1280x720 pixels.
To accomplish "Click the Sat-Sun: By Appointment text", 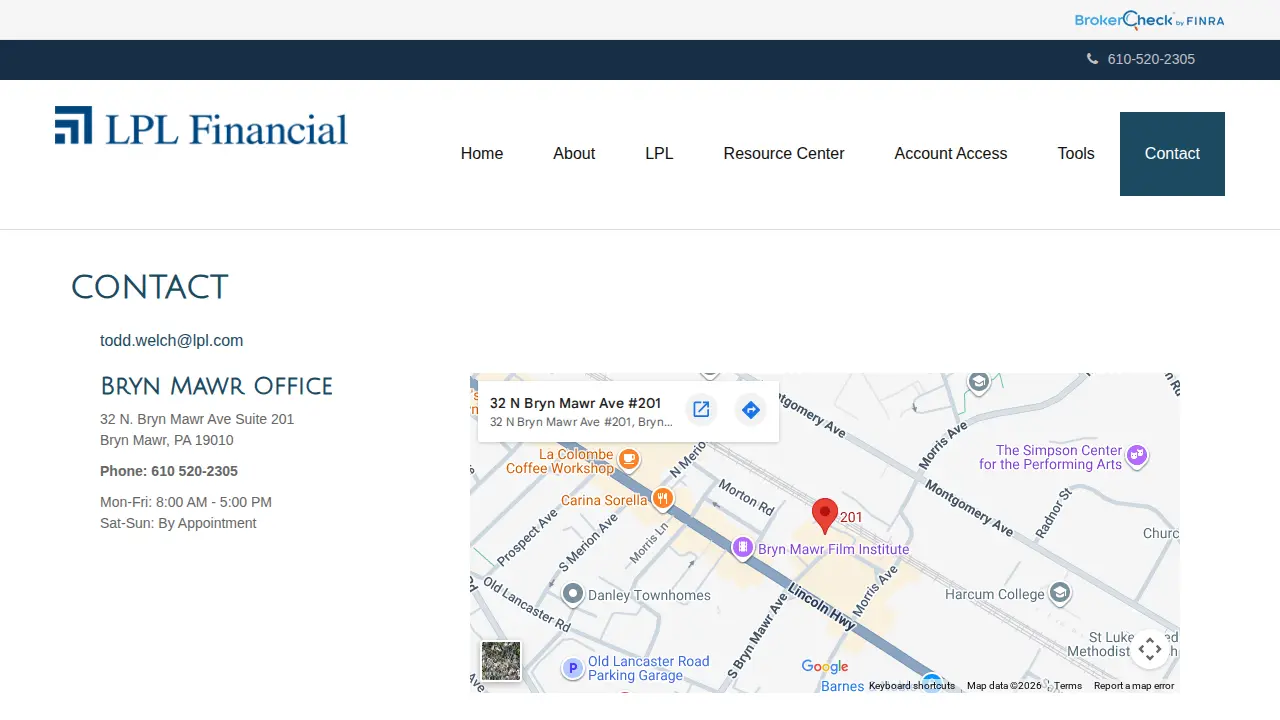I will pos(178,523).
